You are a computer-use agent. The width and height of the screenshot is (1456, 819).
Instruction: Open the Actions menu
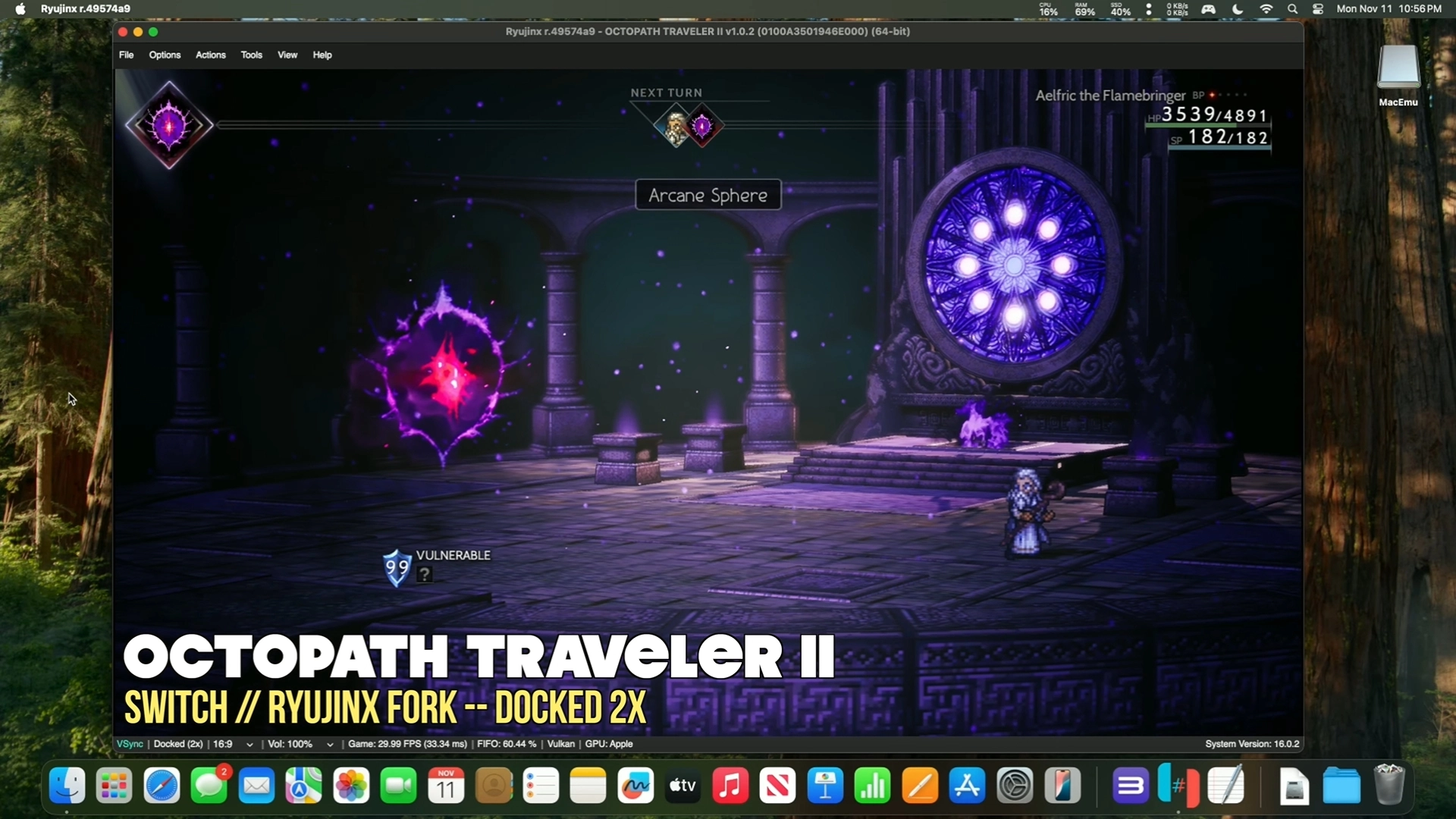210,55
